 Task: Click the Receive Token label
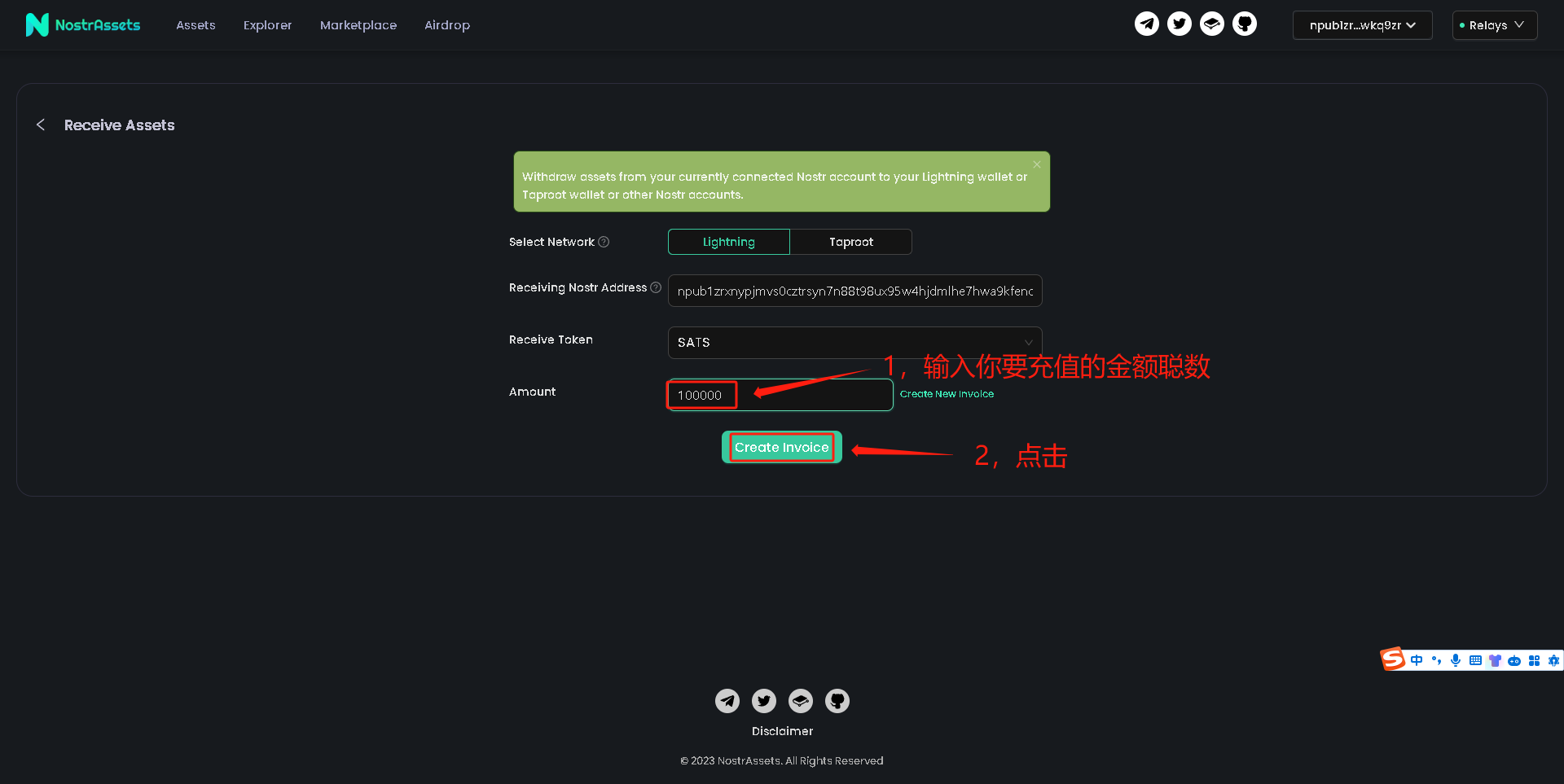click(551, 339)
